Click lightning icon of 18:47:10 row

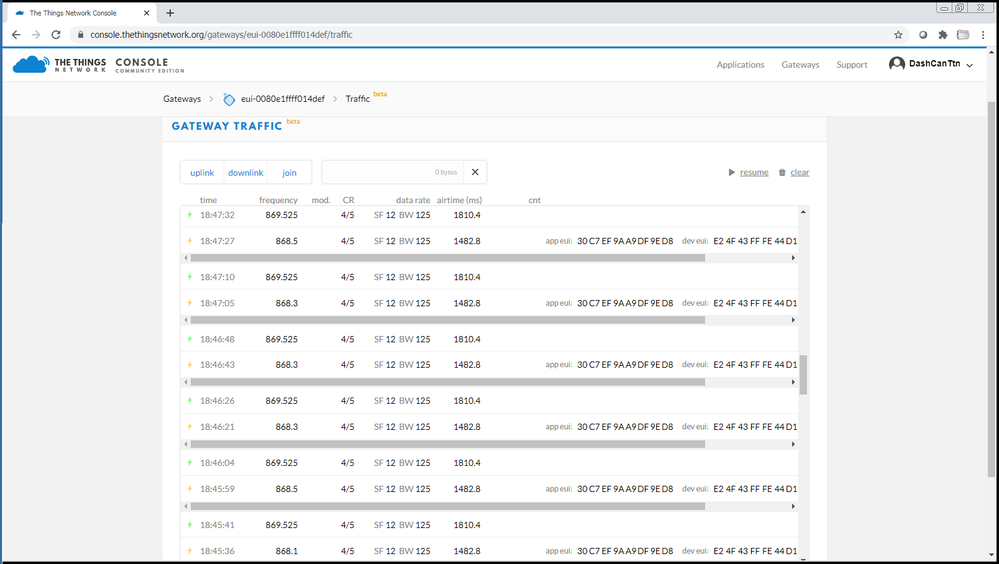pyautogui.click(x=189, y=277)
